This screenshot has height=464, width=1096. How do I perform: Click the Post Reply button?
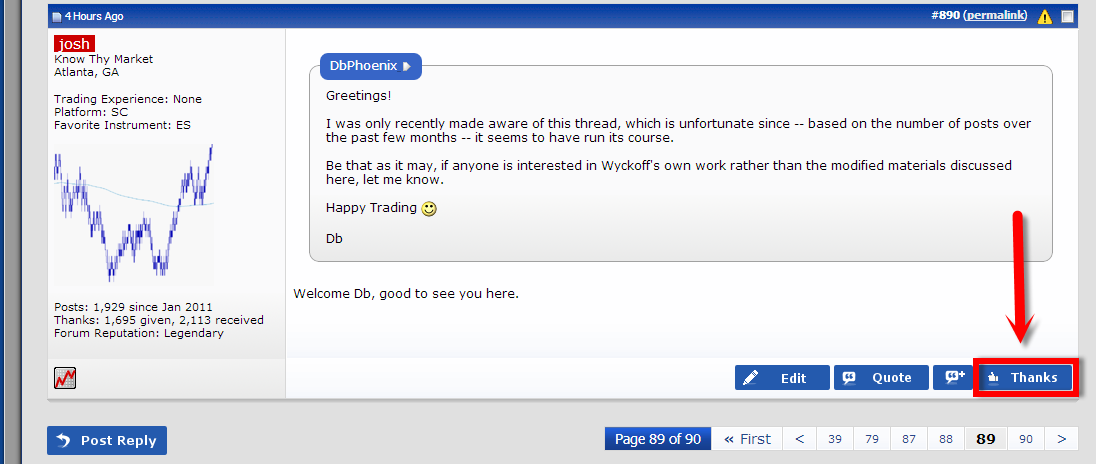point(107,440)
